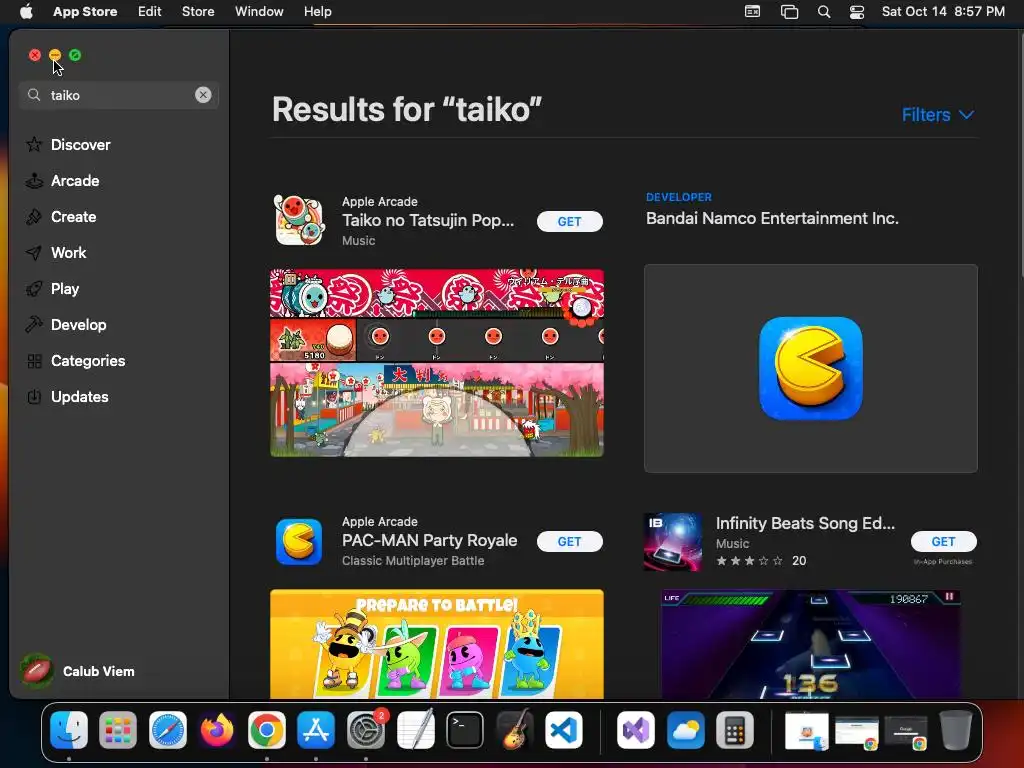Viewport: 1024px width, 768px height.
Task: Open the Weather app from the Dock
Action: (x=686, y=730)
